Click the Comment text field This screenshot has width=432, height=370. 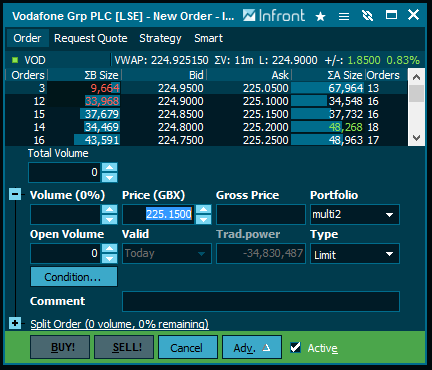click(x=261, y=302)
